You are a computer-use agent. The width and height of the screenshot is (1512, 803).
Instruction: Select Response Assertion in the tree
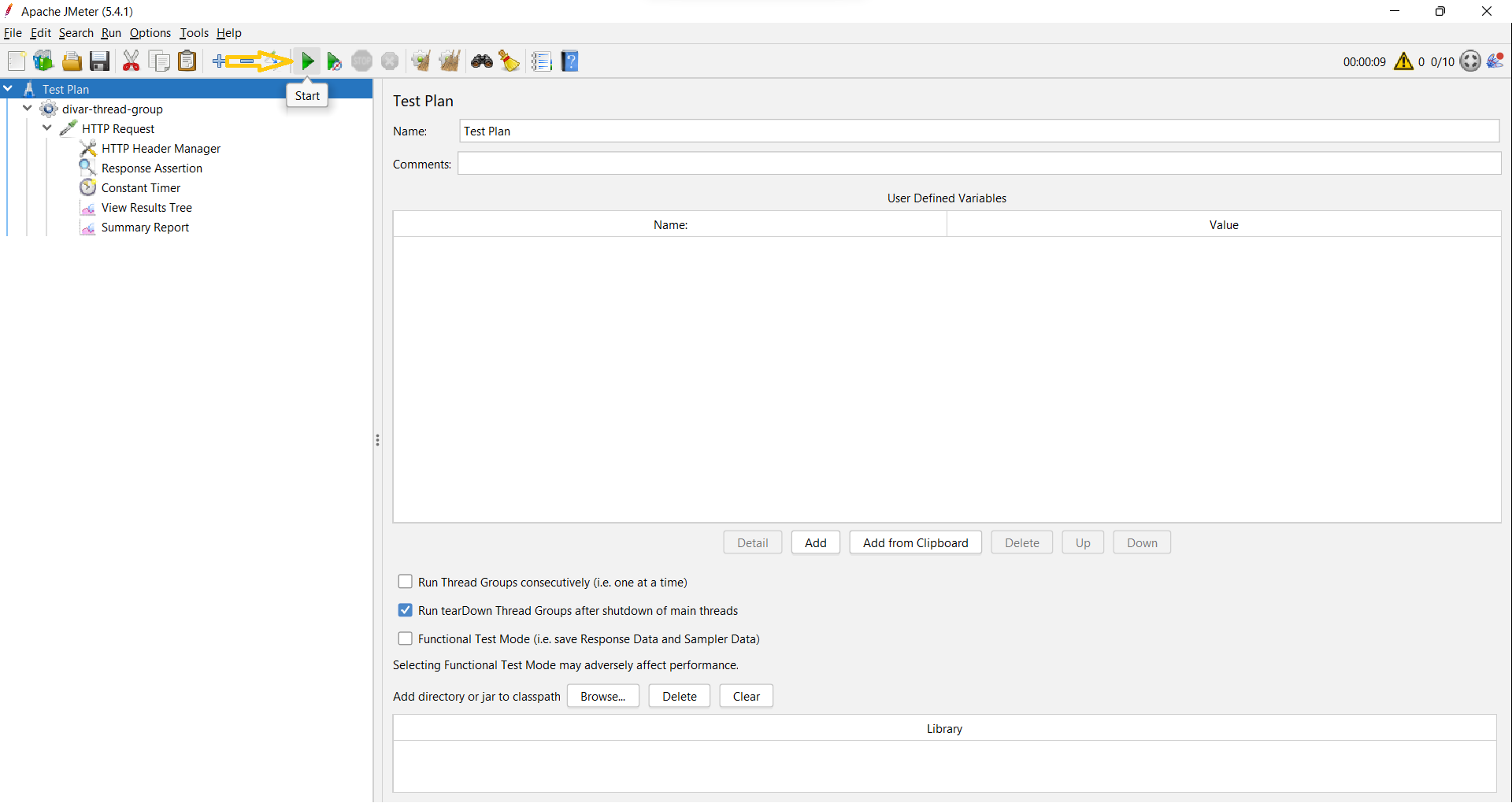(151, 168)
